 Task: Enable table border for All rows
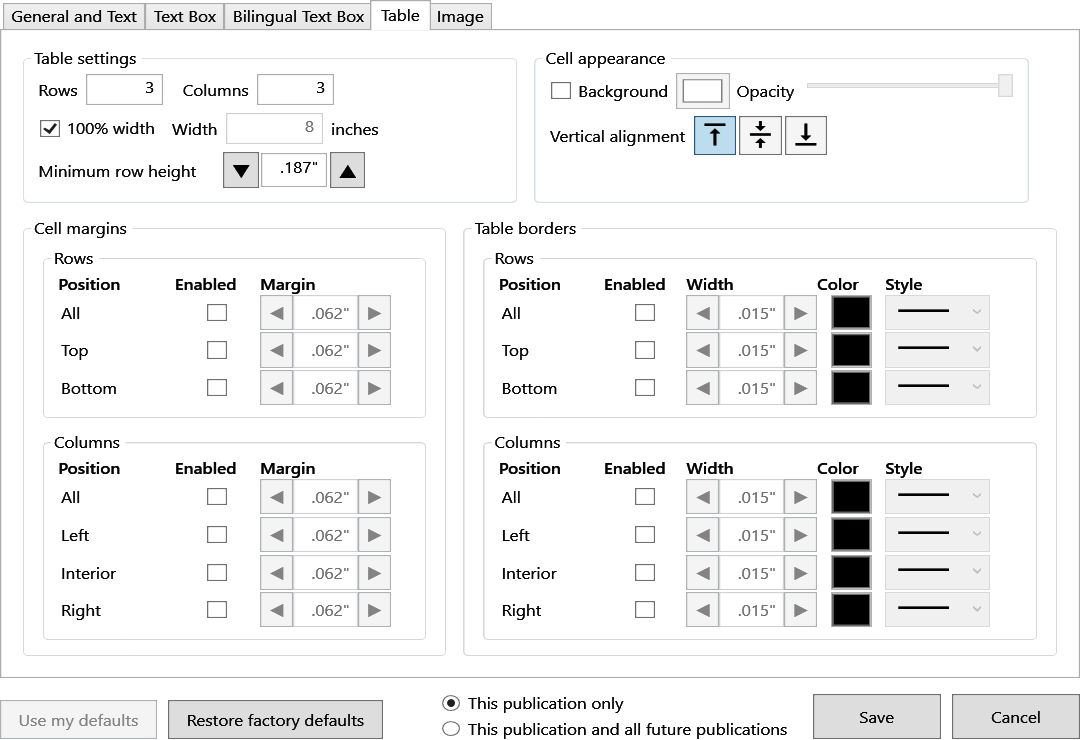645,313
